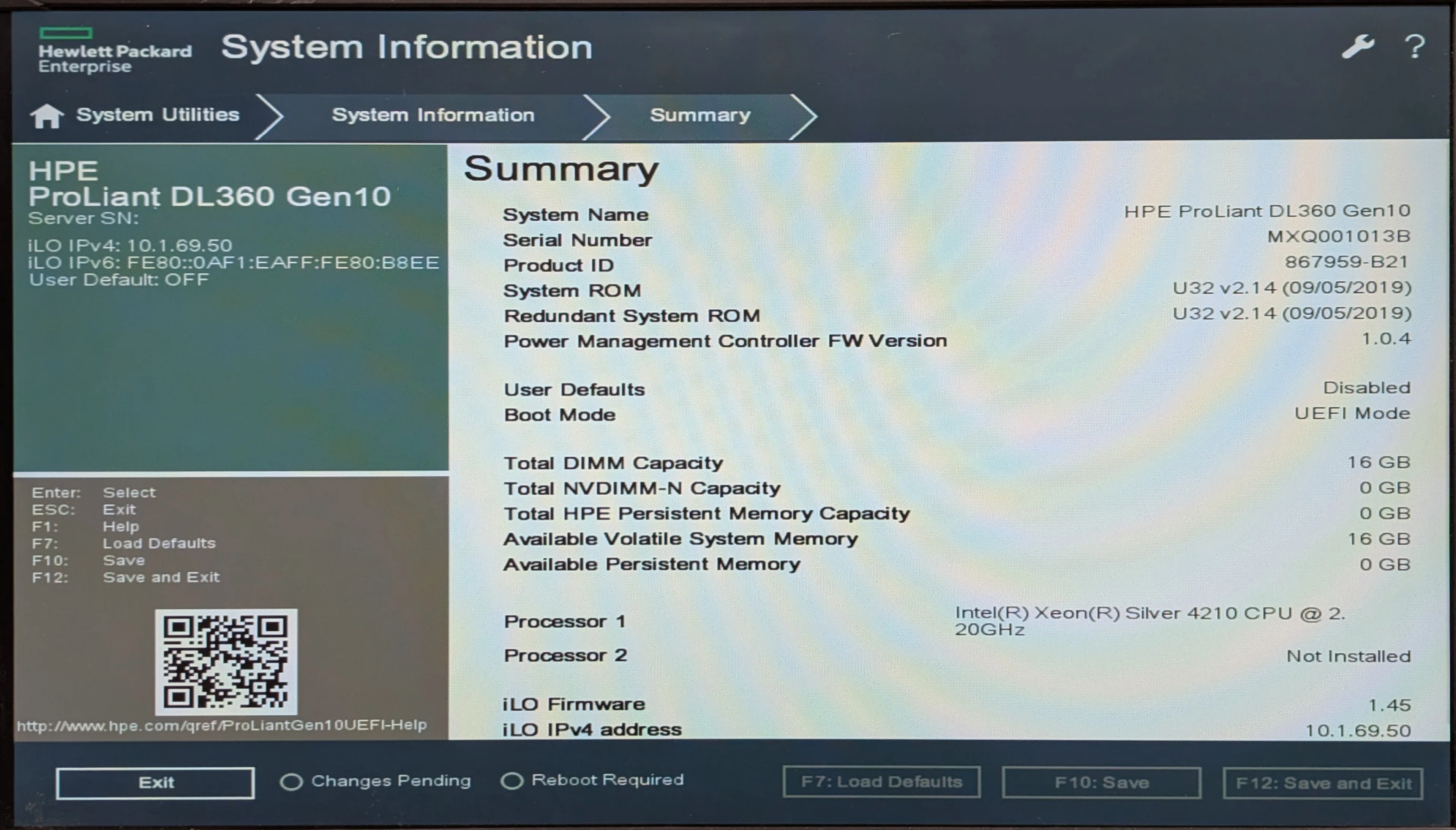Image resolution: width=1456 pixels, height=830 pixels.
Task: Click the Hewlett Packard Enterprise logo
Action: (115, 51)
